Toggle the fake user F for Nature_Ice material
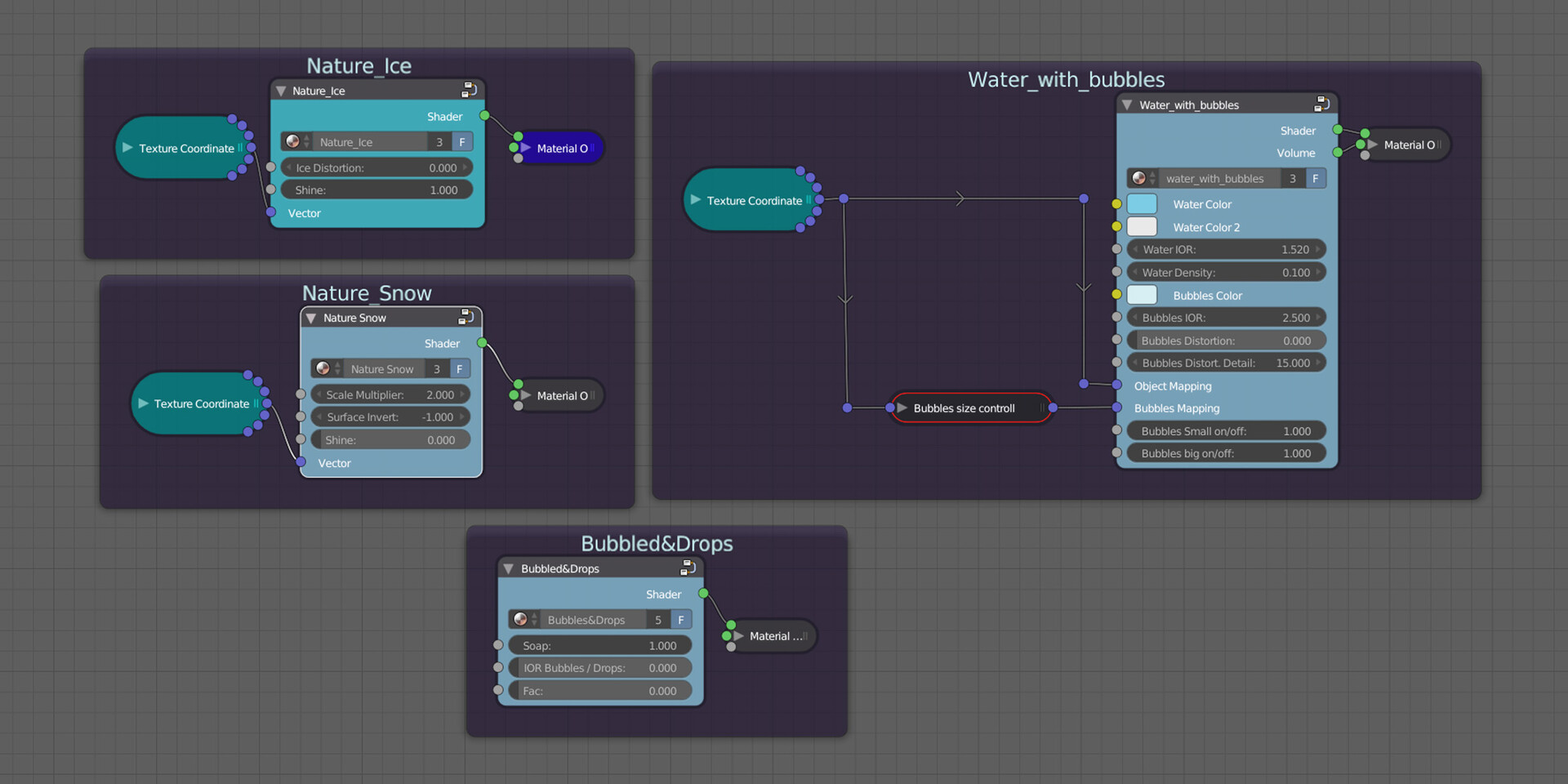Screen dimensions: 1568x784 (x=461, y=141)
